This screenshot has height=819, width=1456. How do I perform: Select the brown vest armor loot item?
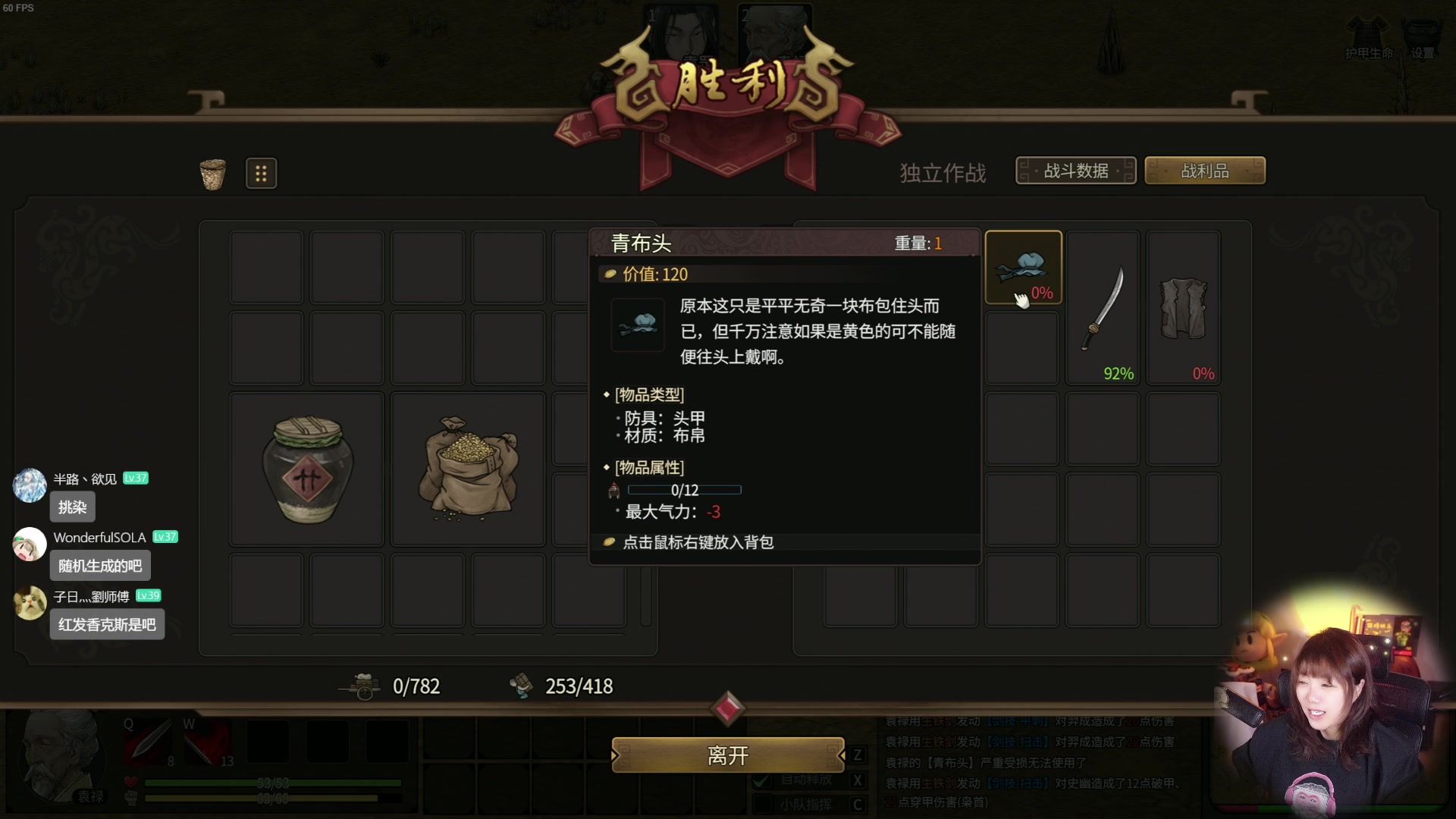1184,308
